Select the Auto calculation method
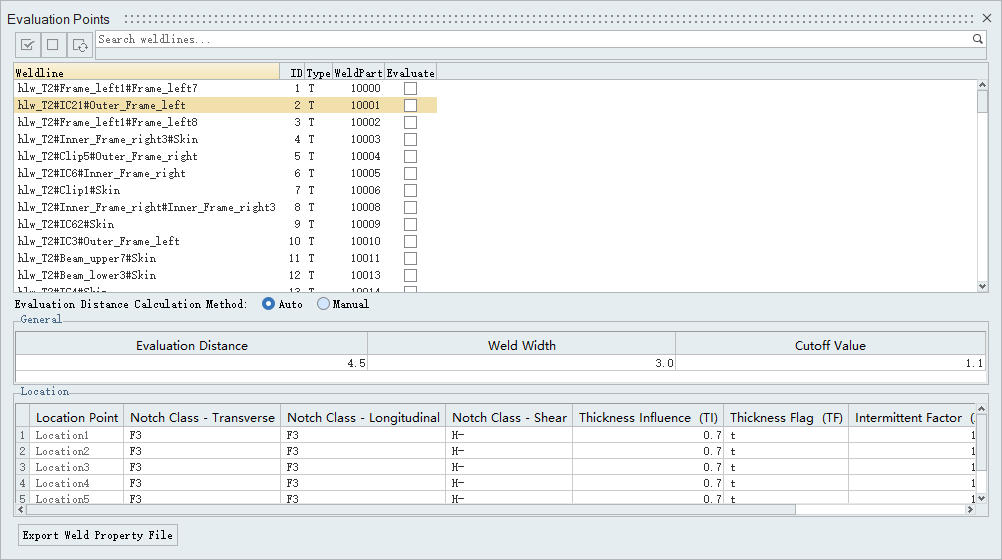Viewport: 1002px width, 560px height. click(268, 304)
